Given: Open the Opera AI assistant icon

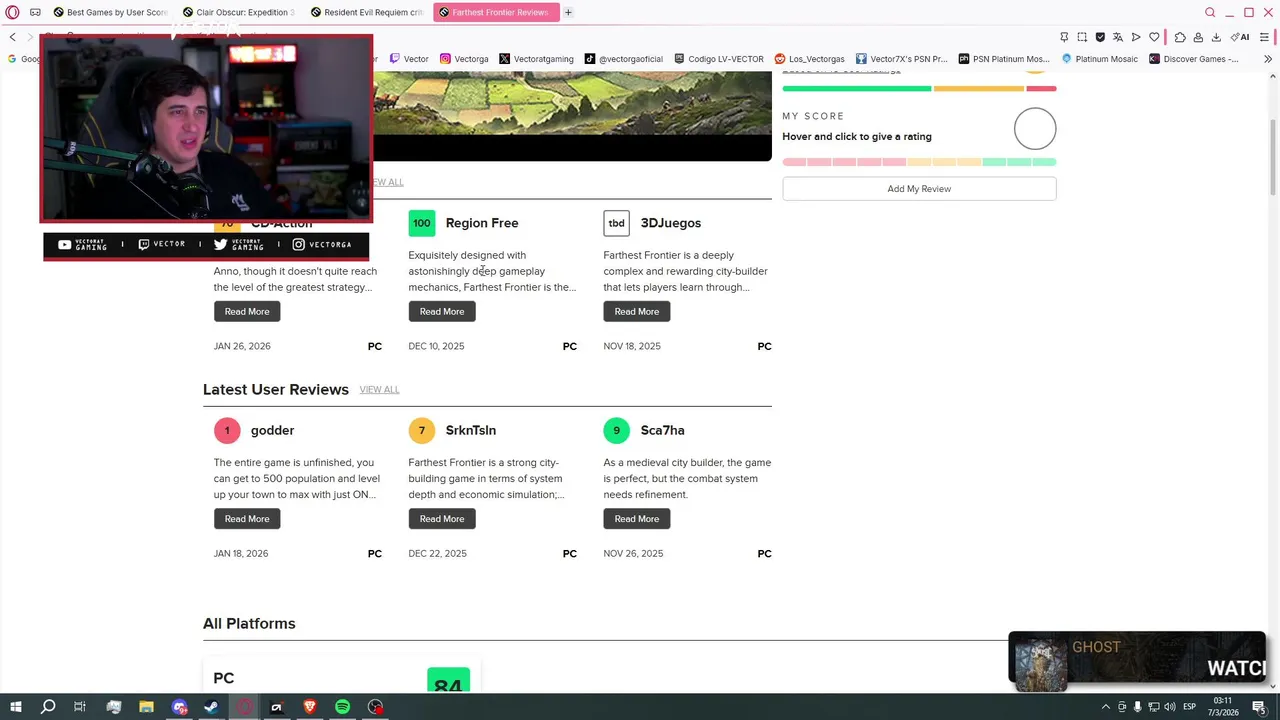Looking at the screenshot, I should tap(1240, 37).
